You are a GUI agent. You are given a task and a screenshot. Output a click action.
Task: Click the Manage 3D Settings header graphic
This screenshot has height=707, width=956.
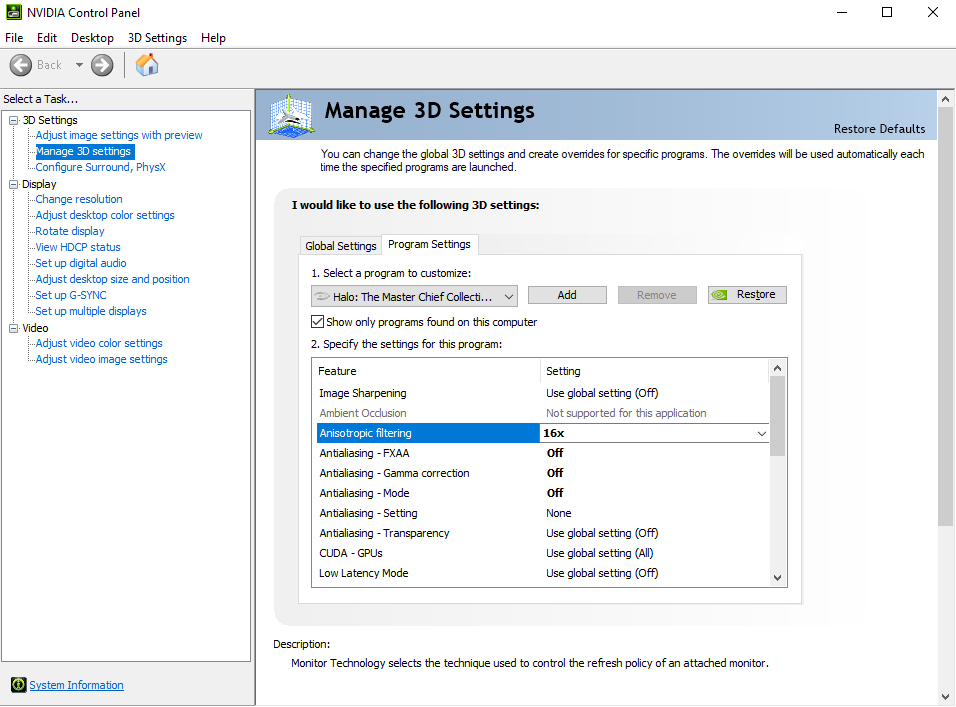pos(291,115)
